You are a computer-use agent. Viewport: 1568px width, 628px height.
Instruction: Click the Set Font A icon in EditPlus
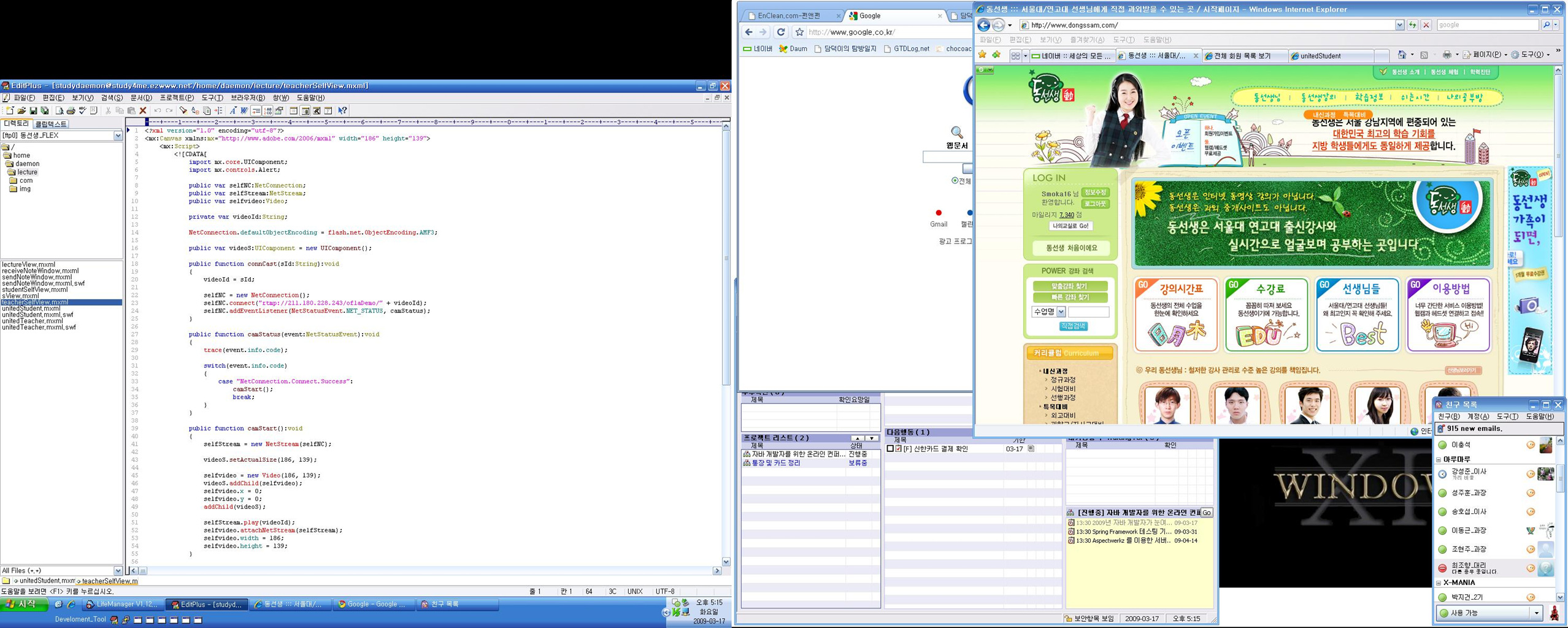[233, 110]
